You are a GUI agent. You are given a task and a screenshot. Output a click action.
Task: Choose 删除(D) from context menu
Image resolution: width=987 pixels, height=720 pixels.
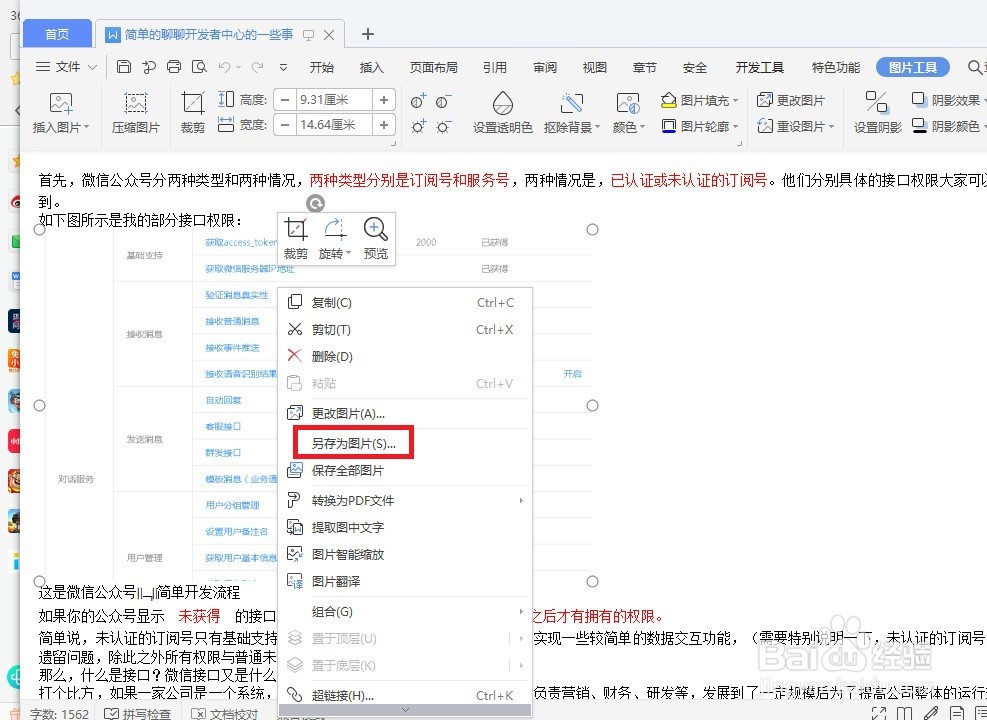[405, 356]
